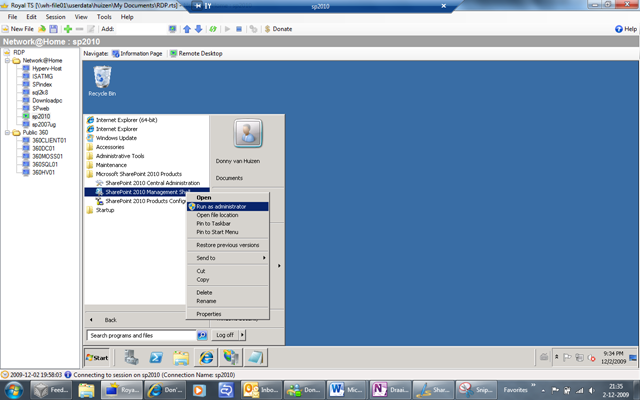Viewport: 640px width, 400px height.
Task: Open SharePoint 2010 Central Administration
Action: pyautogui.click(x=147, y=183)
